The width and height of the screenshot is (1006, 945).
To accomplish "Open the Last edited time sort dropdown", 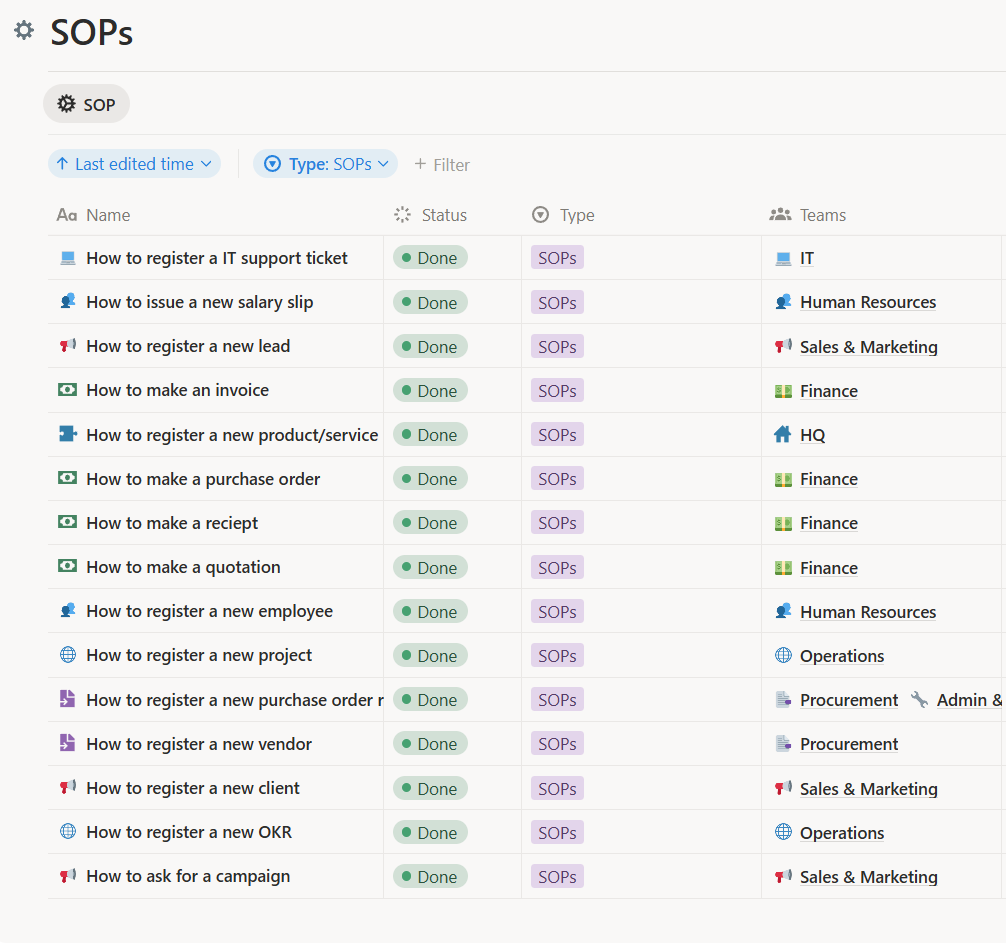I will [x=134, y=164].
